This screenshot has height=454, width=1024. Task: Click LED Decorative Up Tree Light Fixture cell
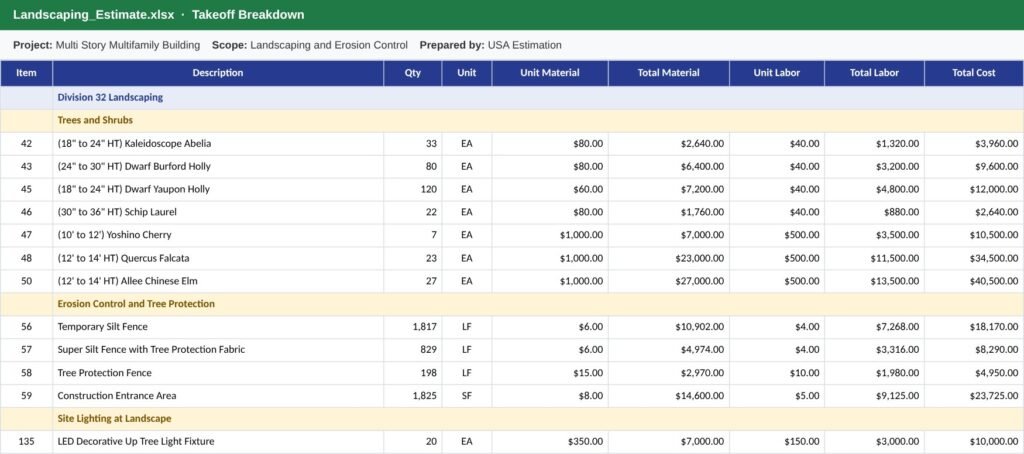click(218, 442)
